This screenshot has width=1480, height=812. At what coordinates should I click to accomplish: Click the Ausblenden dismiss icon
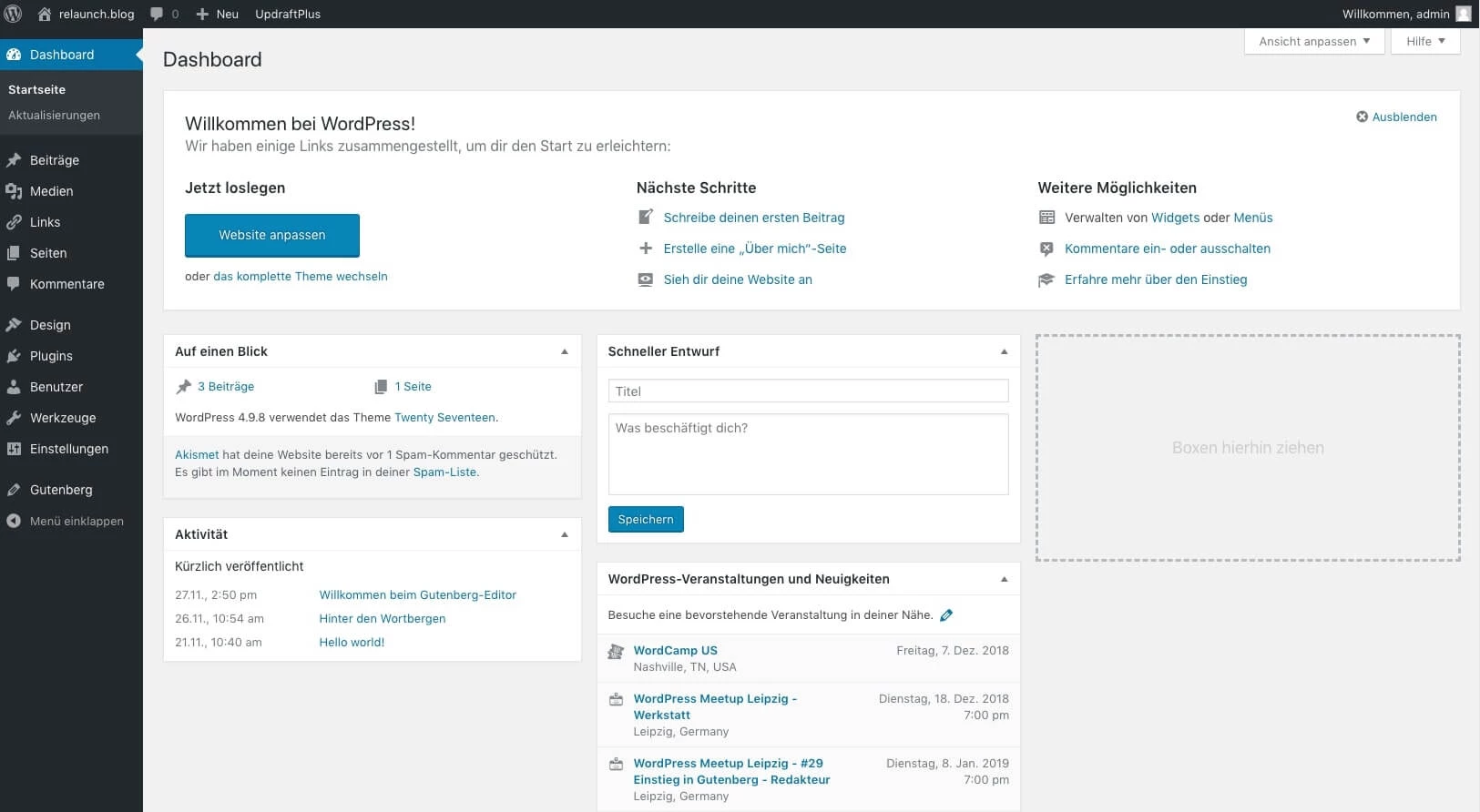tap(1362, 117)
